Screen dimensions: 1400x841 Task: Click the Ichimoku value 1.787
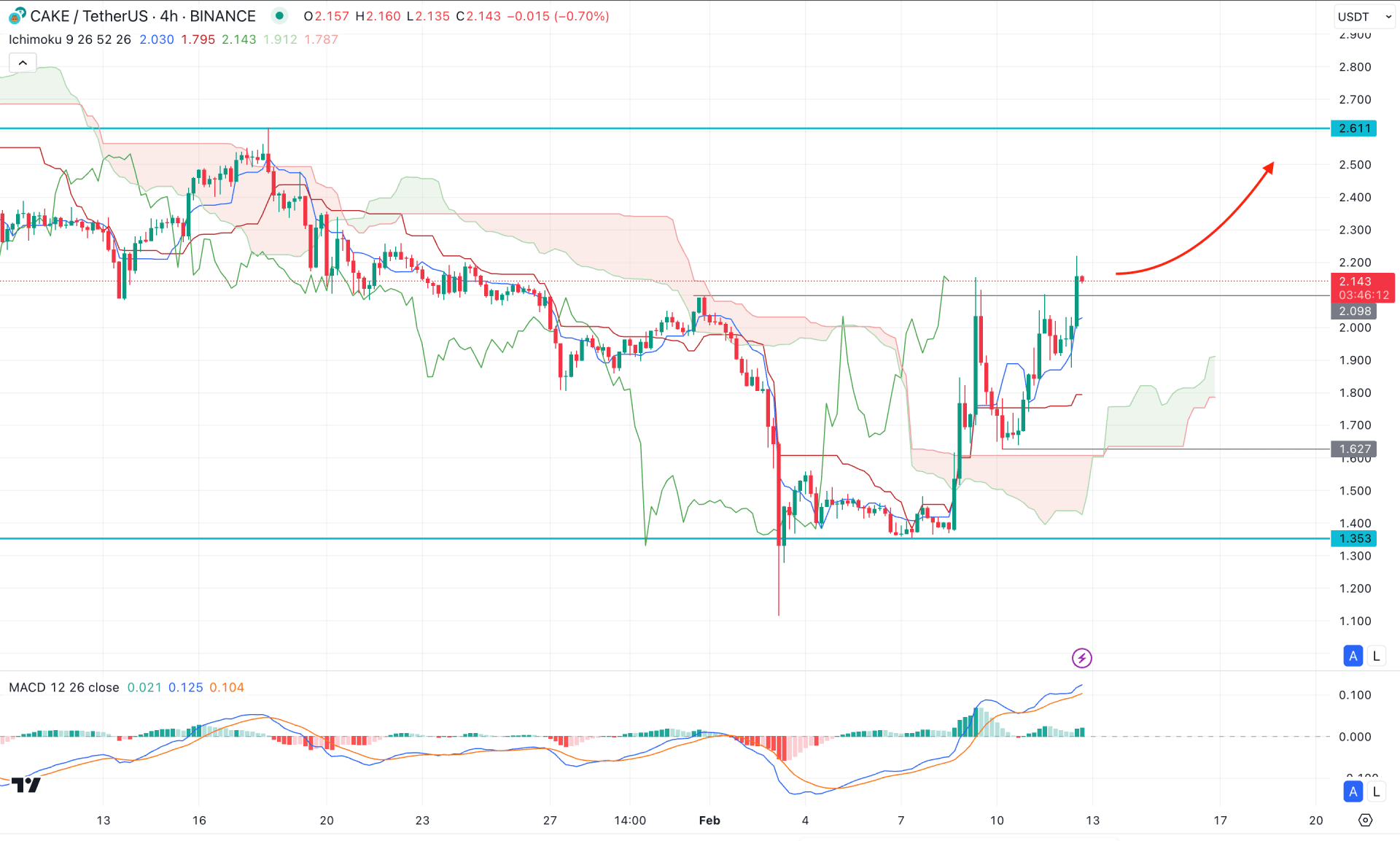(x=322, y=39)
